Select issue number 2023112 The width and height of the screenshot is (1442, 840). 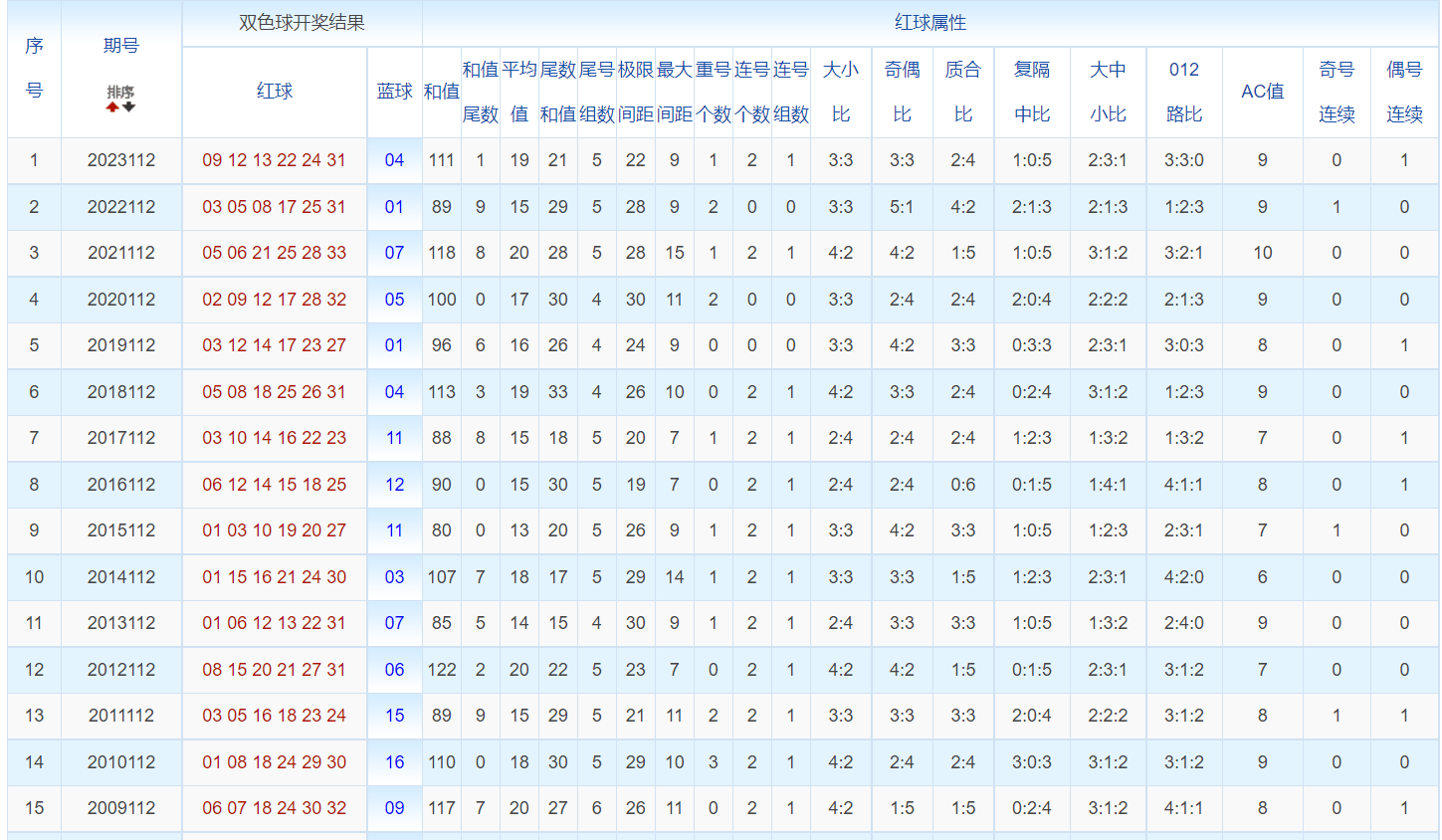[x=121, y=160]
